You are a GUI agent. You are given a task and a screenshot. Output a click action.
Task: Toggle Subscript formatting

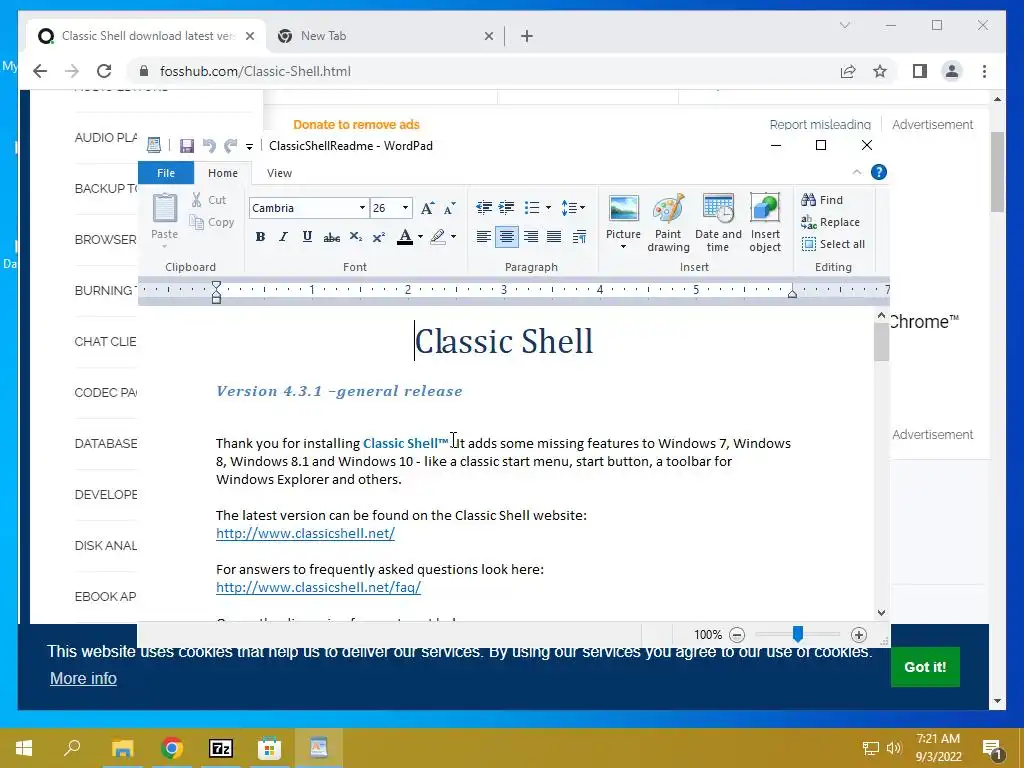[x=355, y=236]
